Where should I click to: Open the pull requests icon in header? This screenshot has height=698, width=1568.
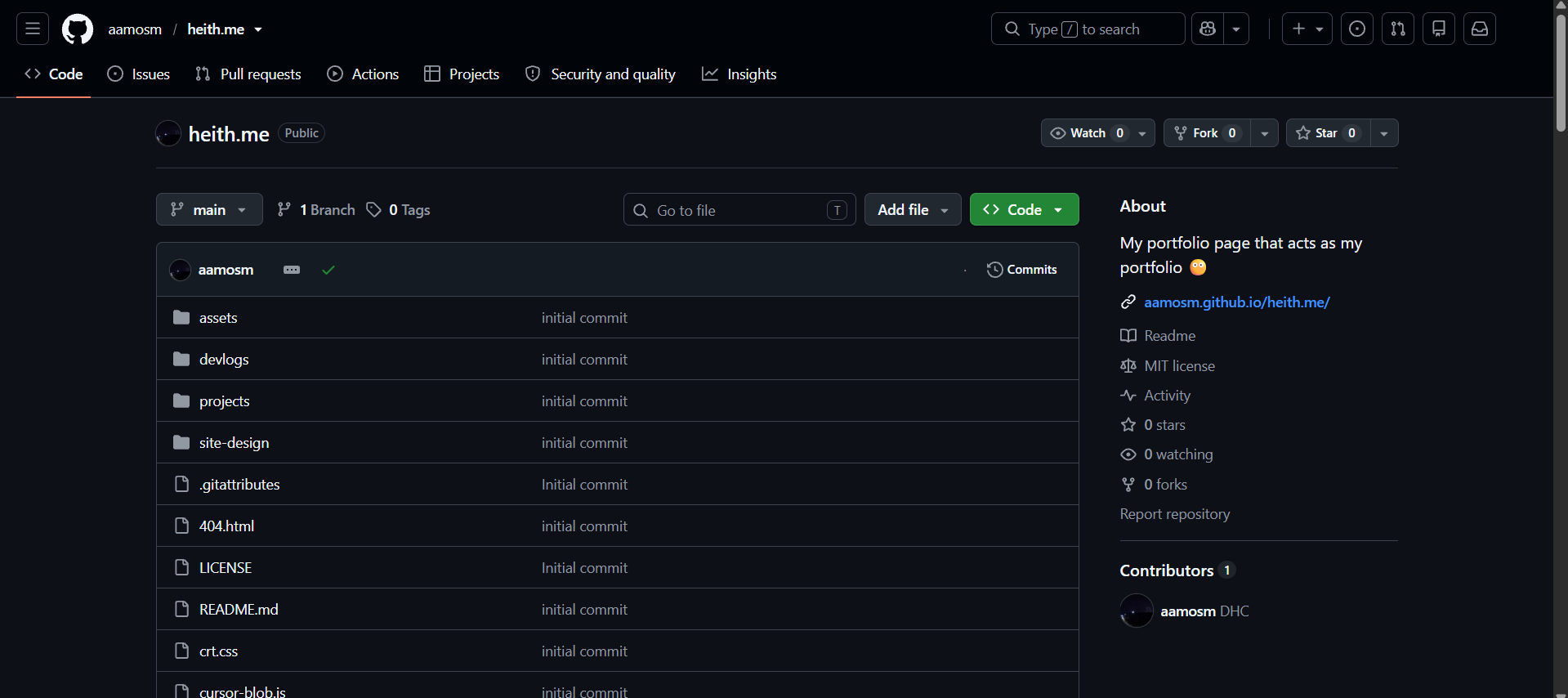(1398, 29)
